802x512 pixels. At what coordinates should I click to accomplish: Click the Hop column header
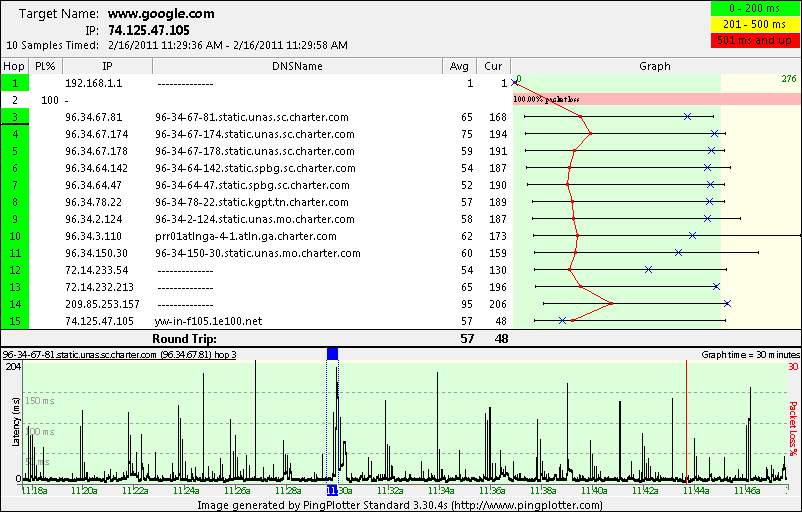click(x=15, y=66)
